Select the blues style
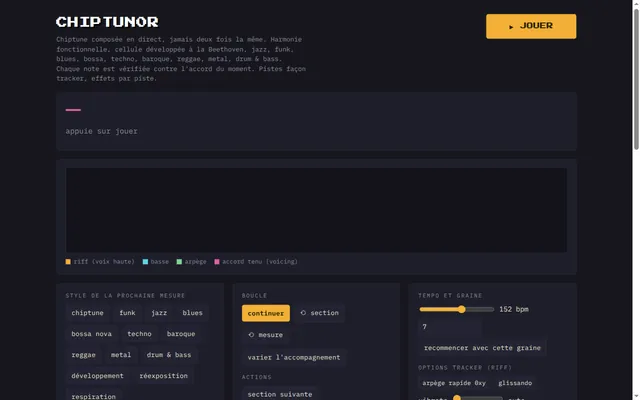This screenshot has height=400, width=640. (193, 313)
